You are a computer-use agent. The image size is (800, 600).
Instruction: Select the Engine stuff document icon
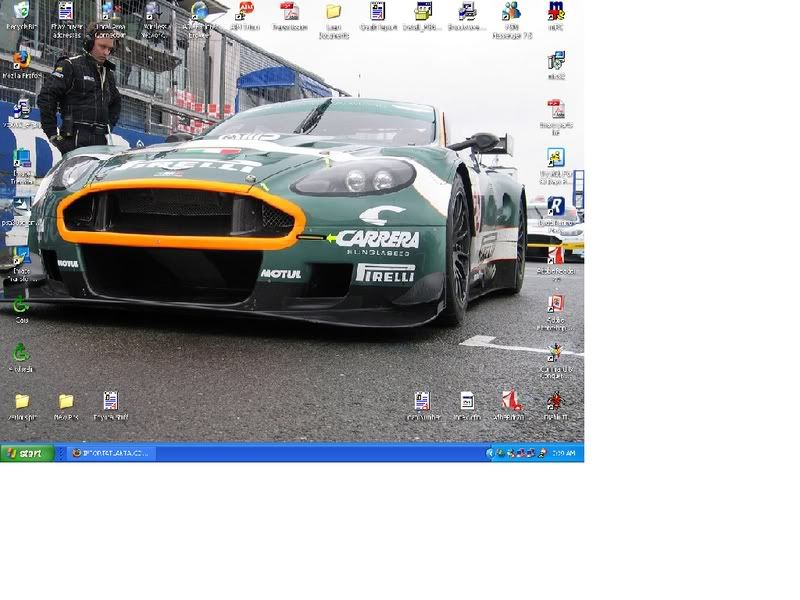coord(110,401)
